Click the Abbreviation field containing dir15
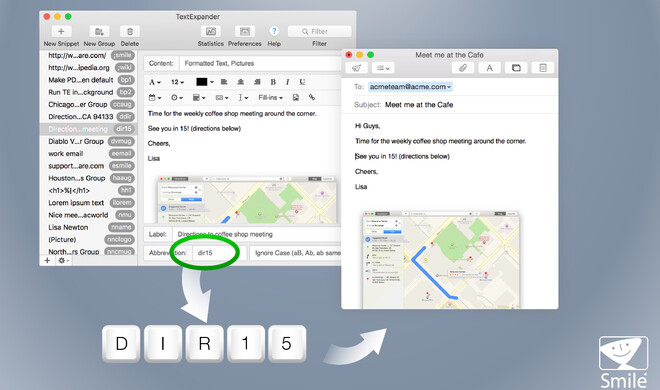660x390 pixels. tap(218, 253)
